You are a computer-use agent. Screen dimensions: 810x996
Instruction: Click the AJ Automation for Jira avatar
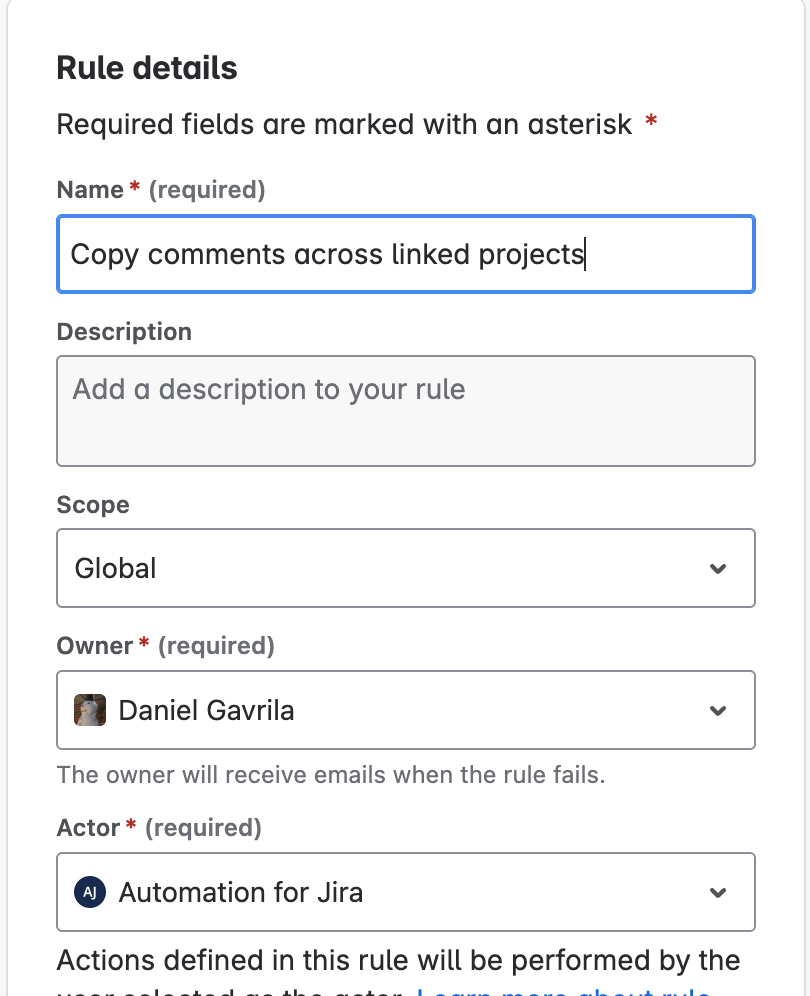point(90,892)
